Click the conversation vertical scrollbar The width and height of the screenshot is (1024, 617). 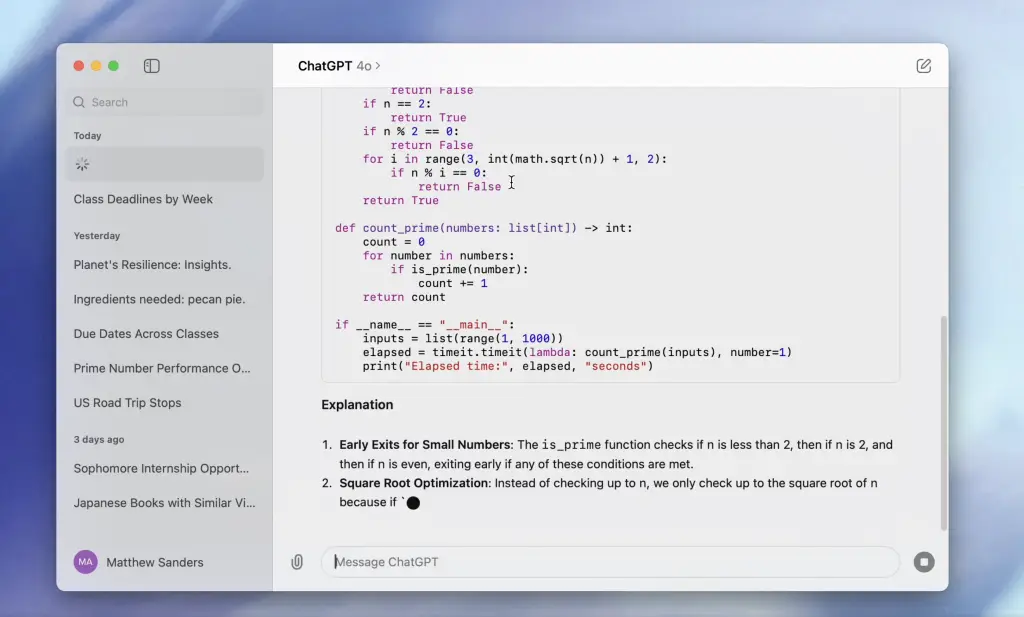[942, 420]
